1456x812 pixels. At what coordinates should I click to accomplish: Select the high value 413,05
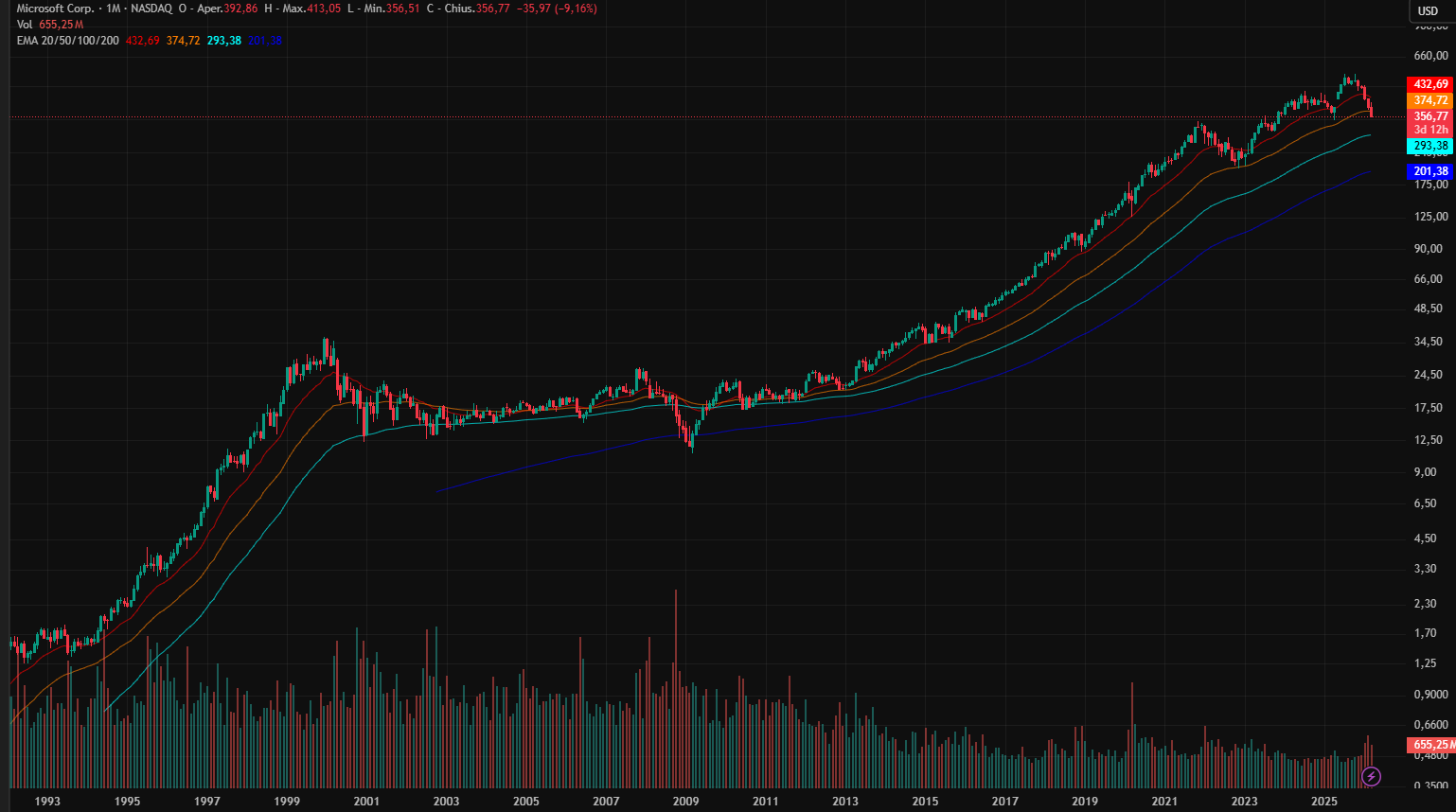[x=323, y=9]
